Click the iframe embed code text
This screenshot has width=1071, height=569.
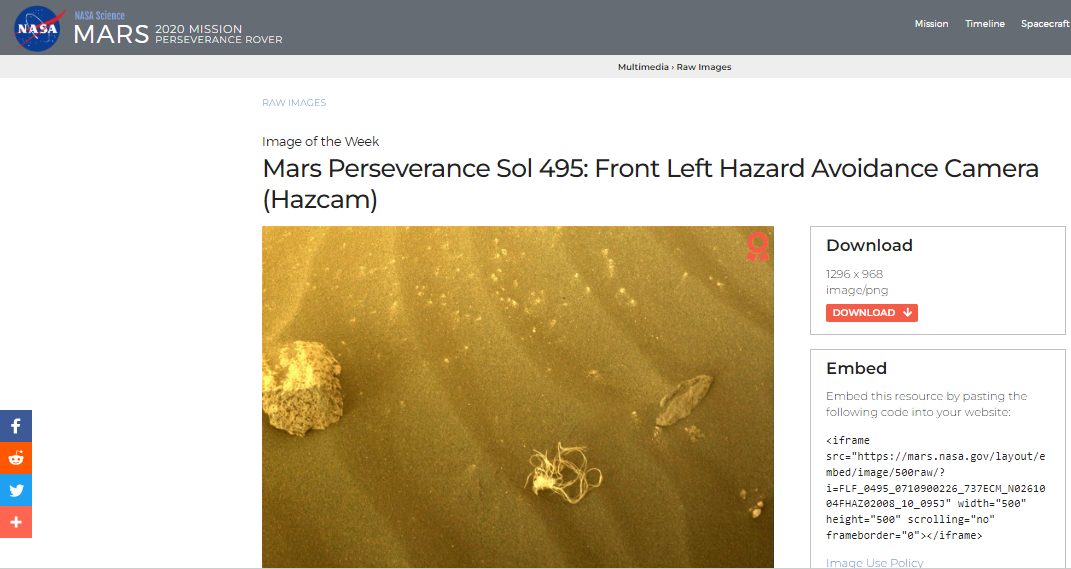(x=935, y=488)
